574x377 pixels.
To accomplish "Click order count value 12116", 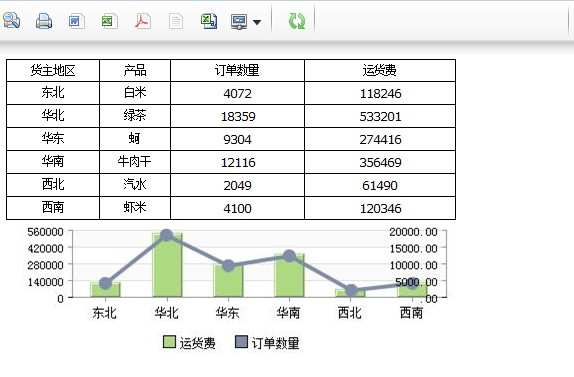I will coord(237,162).
